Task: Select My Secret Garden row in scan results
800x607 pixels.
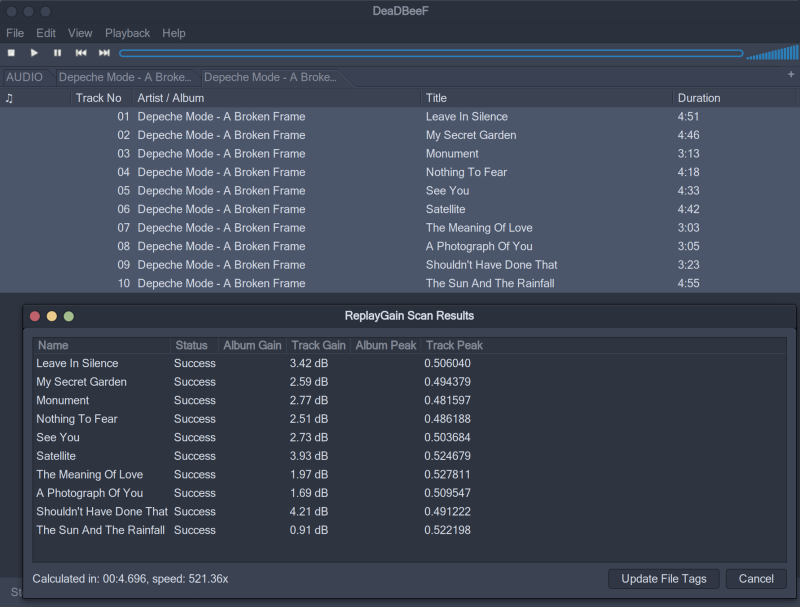Action: (x=409, y=382)
